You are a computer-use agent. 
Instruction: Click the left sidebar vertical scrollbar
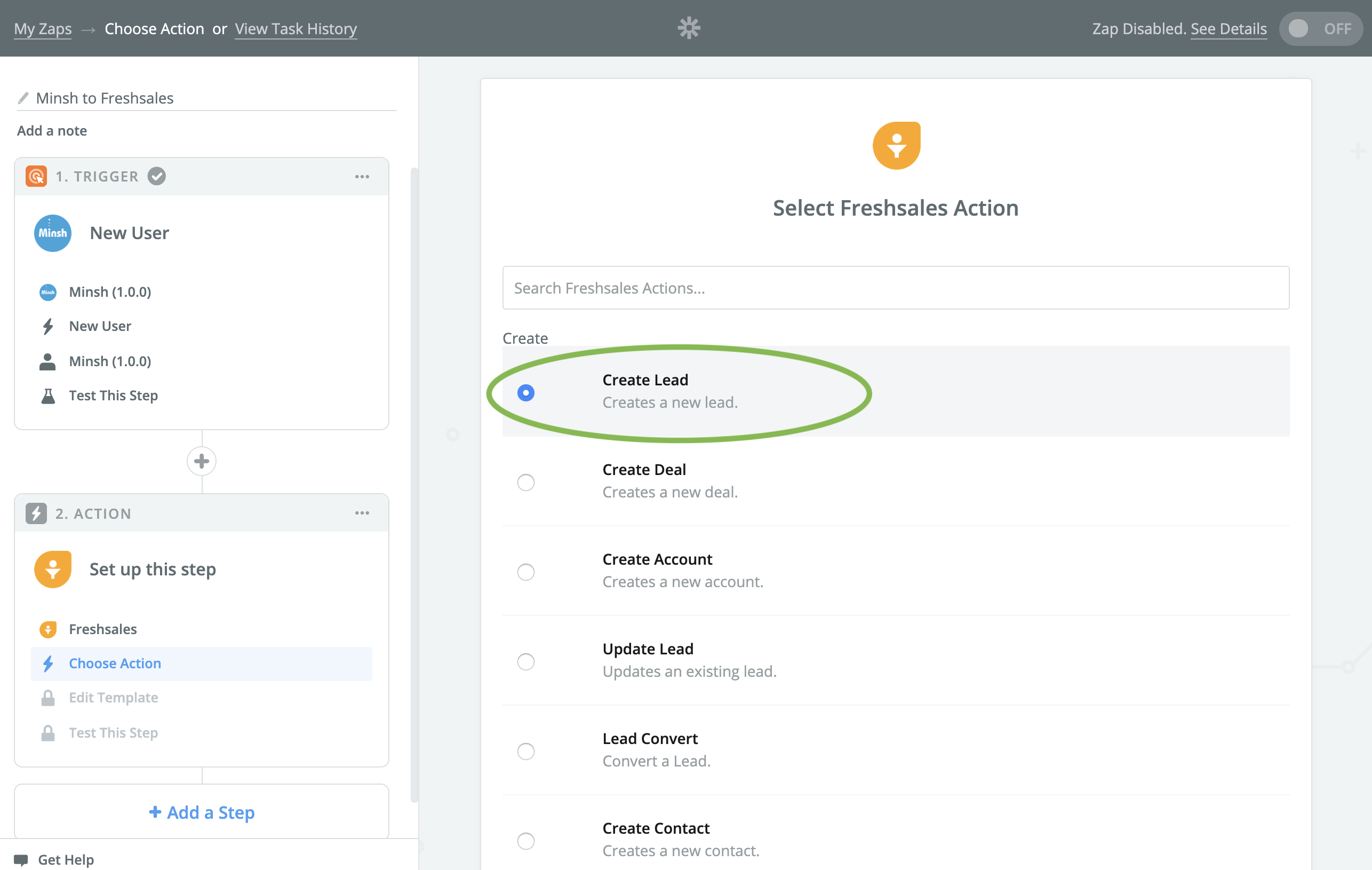coord(414,485)
